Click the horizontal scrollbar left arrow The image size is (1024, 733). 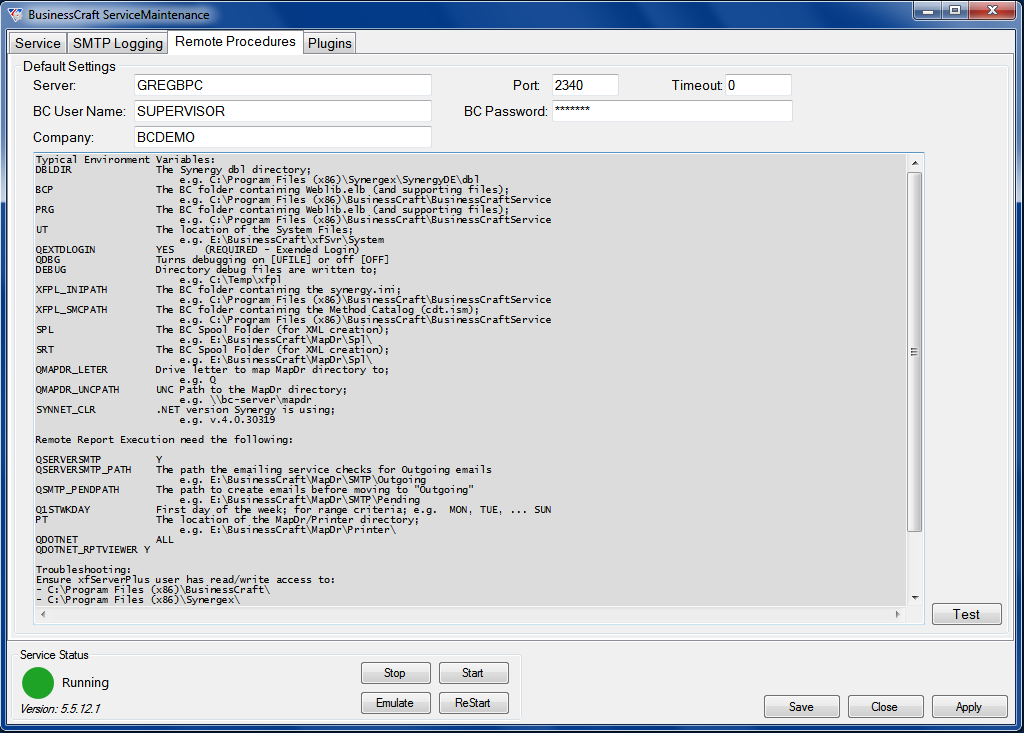(43, 614)
